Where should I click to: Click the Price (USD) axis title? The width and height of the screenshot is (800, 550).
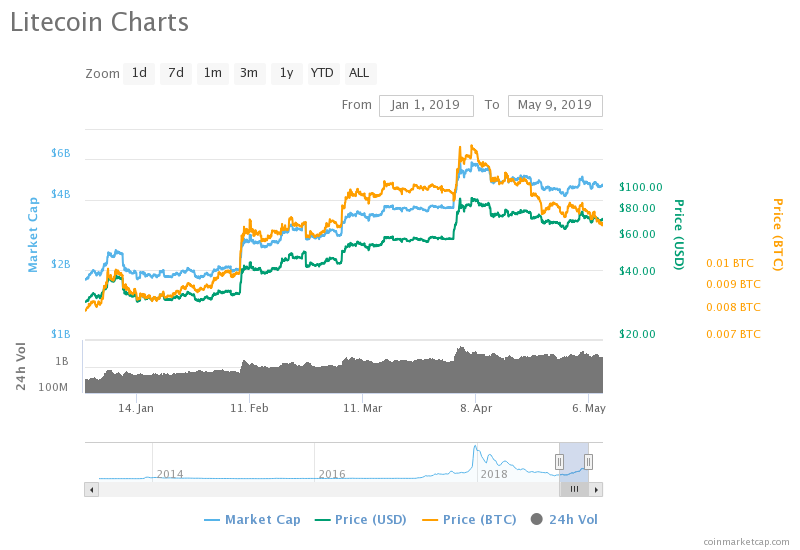(x=679, y=235)
